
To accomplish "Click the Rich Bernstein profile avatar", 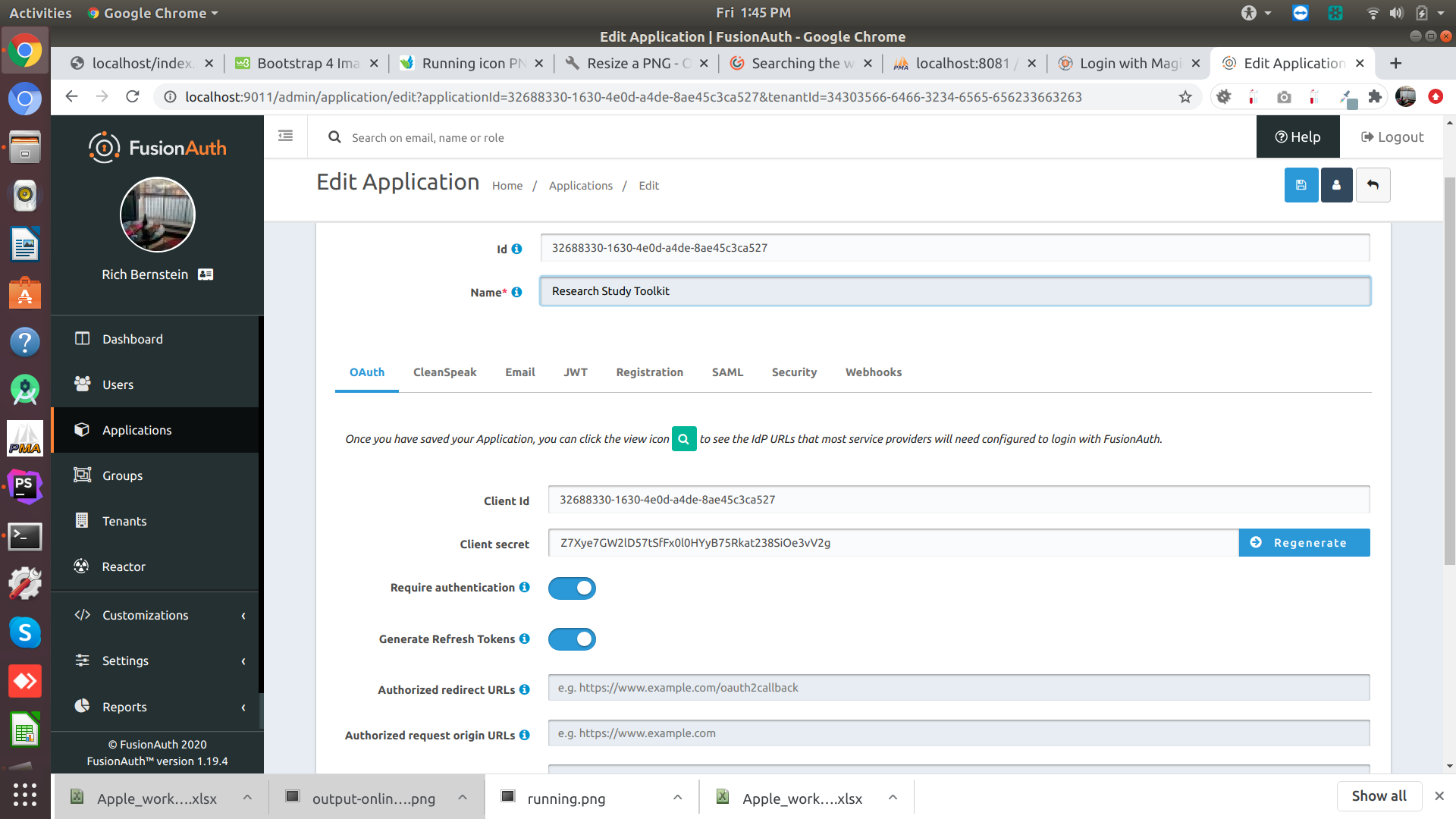I will 158,215.
